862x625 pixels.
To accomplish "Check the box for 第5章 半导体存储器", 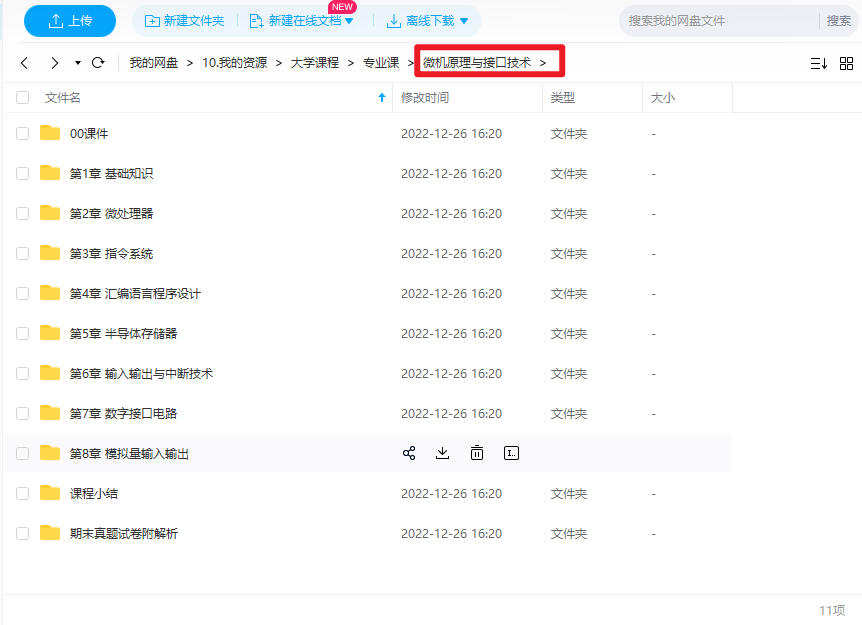I will tap(23, 334).
